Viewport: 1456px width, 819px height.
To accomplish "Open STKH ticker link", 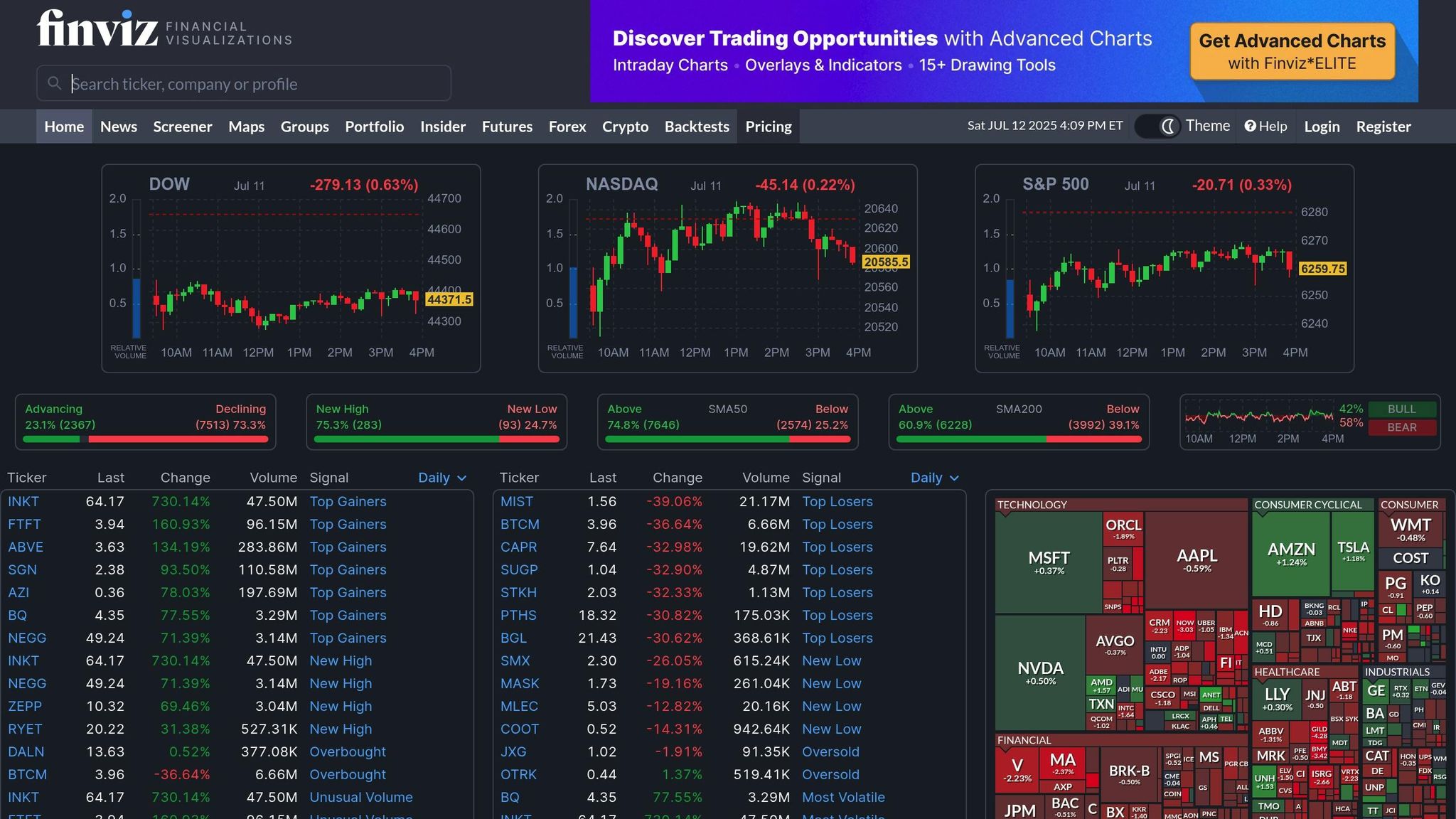I will [518, 592].
